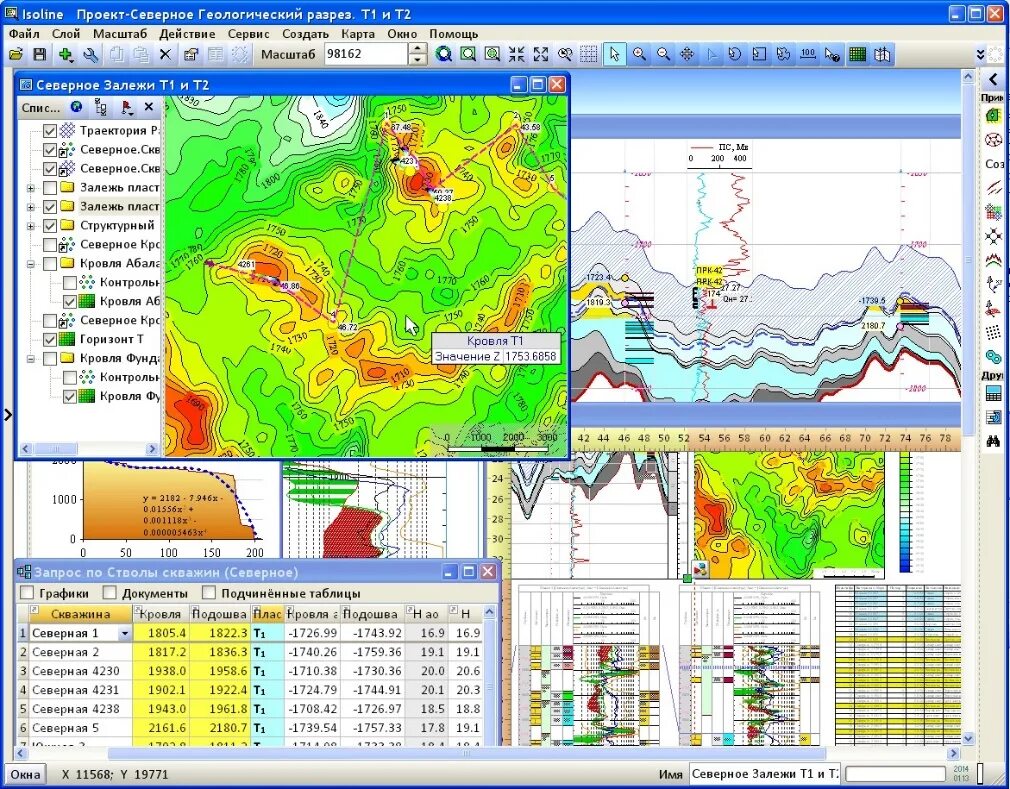Click the Окна button in status bar
The width and height of the screenshot is (1010, 789).
pos(25,774)
